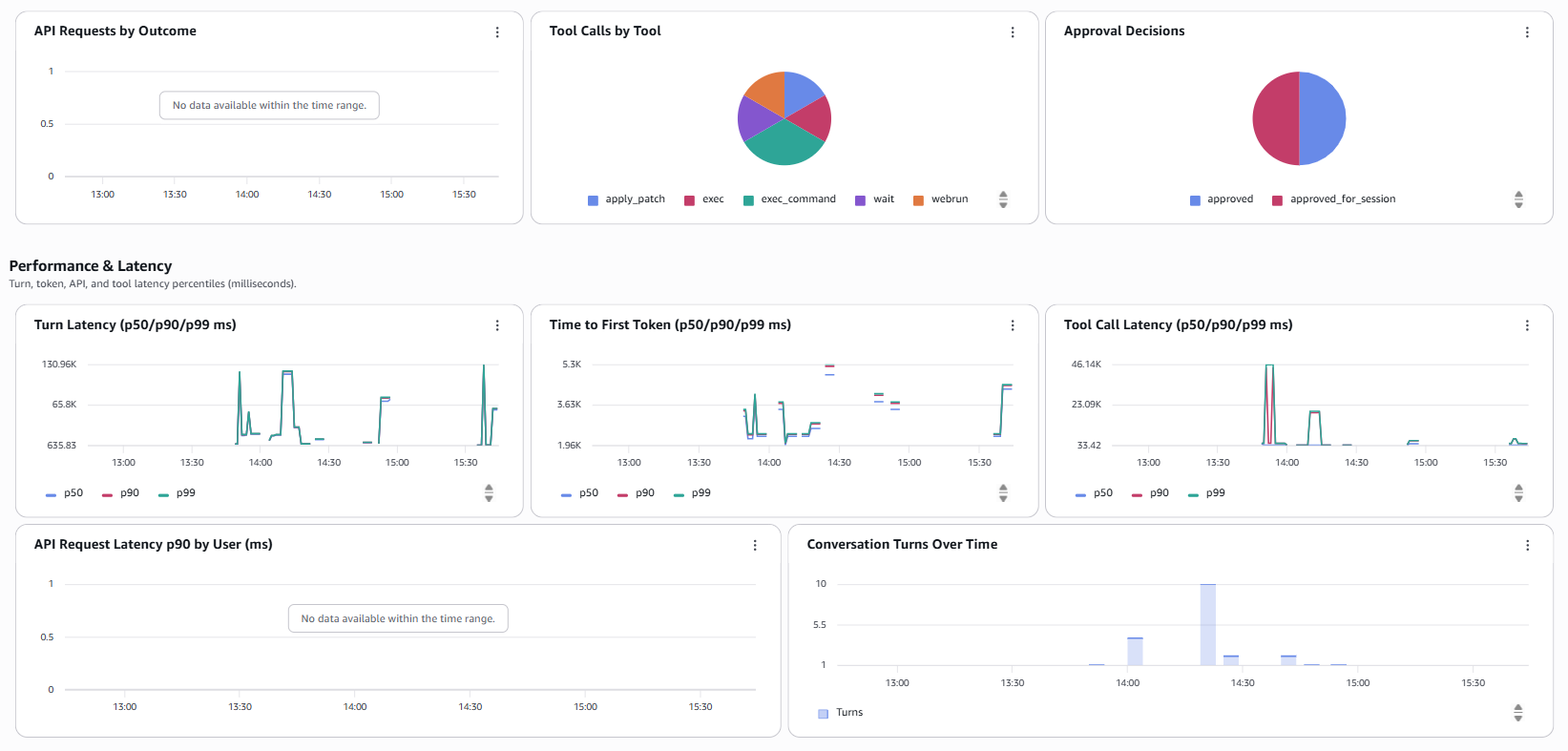Toggle the approved_for_session legend entry

pyautogui.click(x=1334, y=199)
